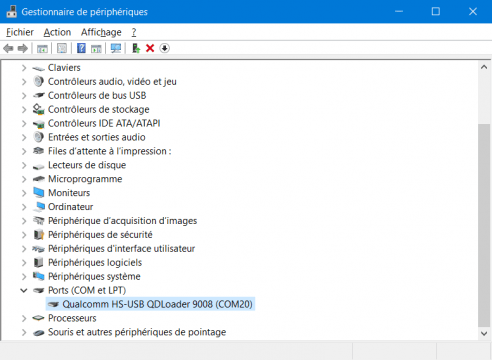Expand the Contrôleurs de bus USB node
The image size is (492, 360).
24,96
